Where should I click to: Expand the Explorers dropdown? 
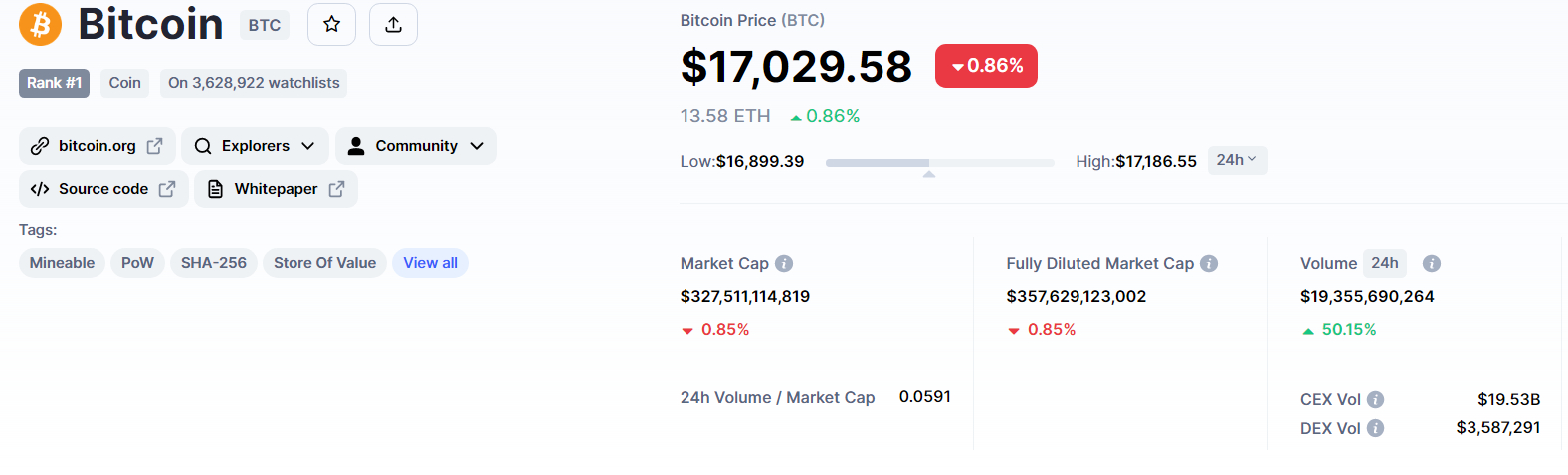click(x=255, y=146)
